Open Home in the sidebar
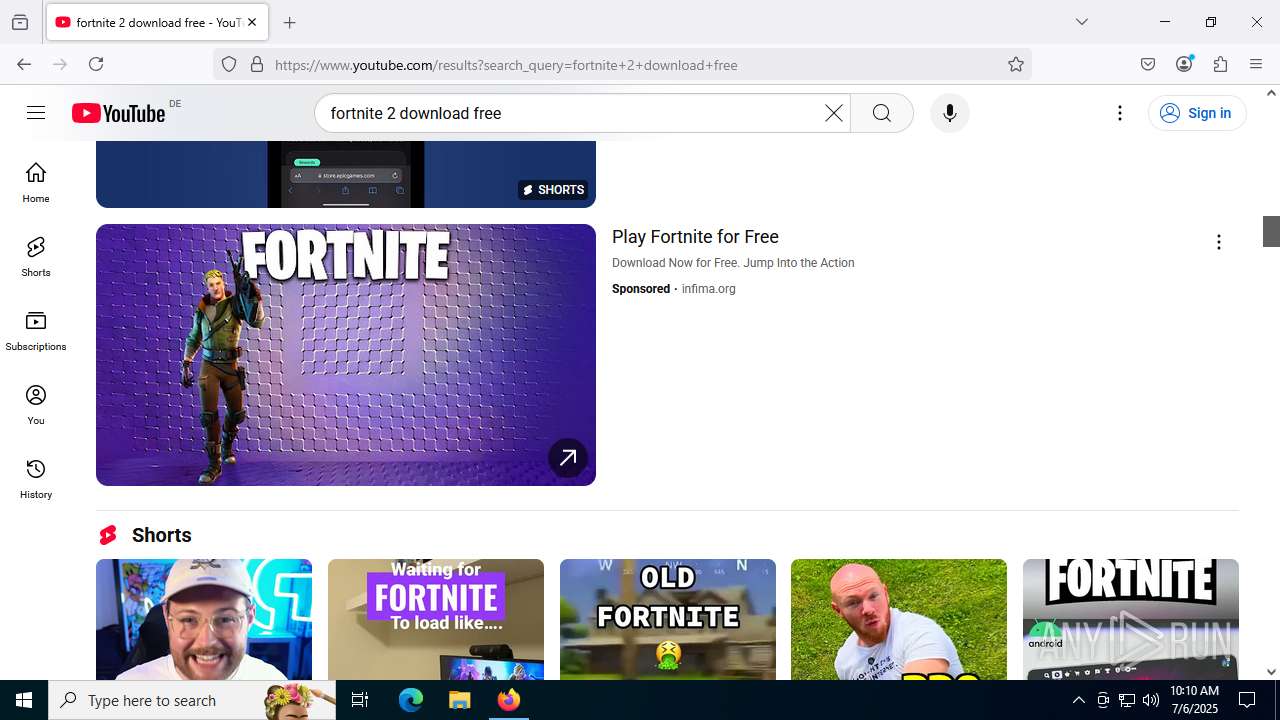The image size is (1280, 720). point(36,183)
